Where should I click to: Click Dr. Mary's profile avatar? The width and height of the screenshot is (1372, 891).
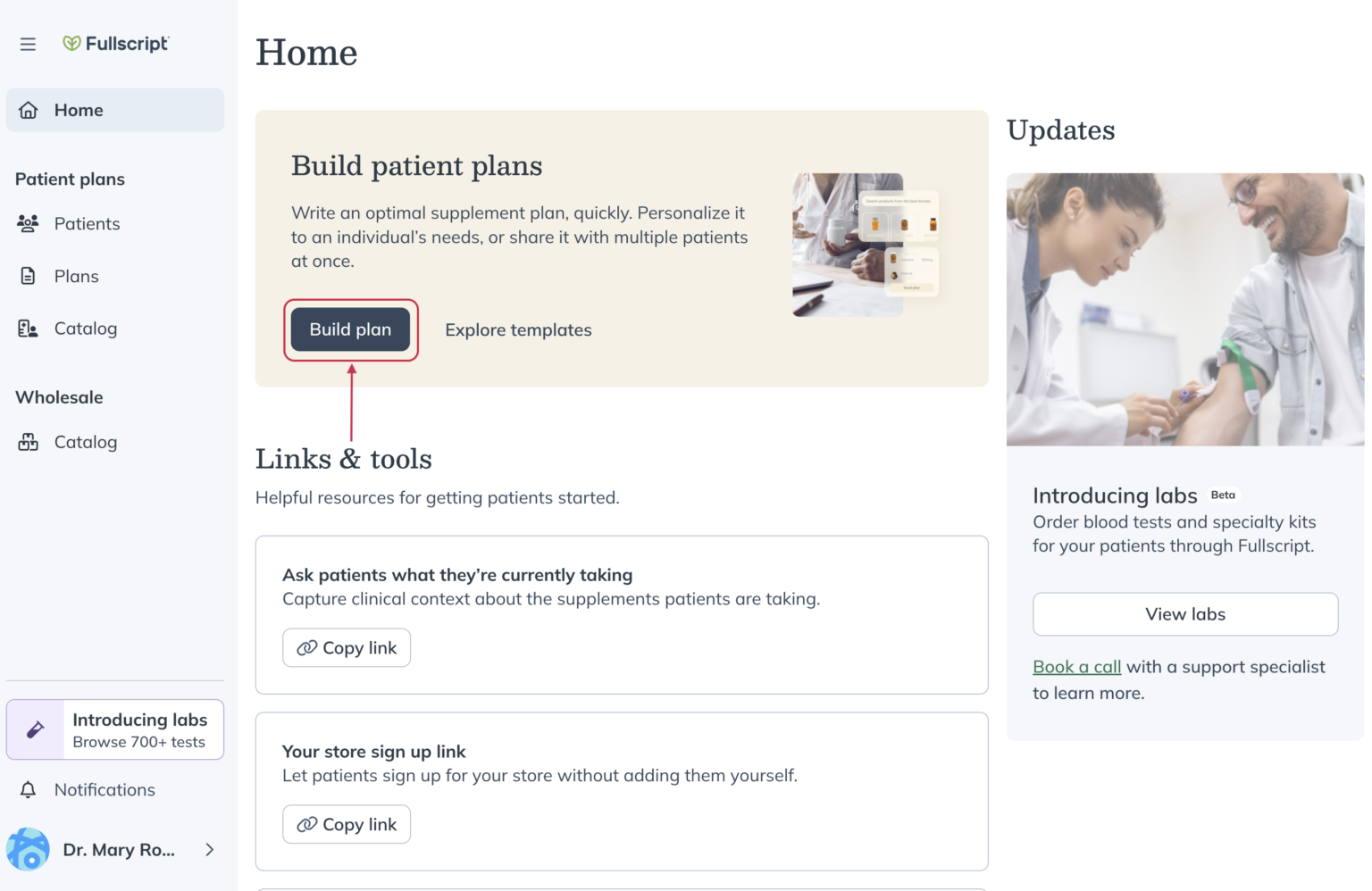pyautogui.click(x=28, y=849)
